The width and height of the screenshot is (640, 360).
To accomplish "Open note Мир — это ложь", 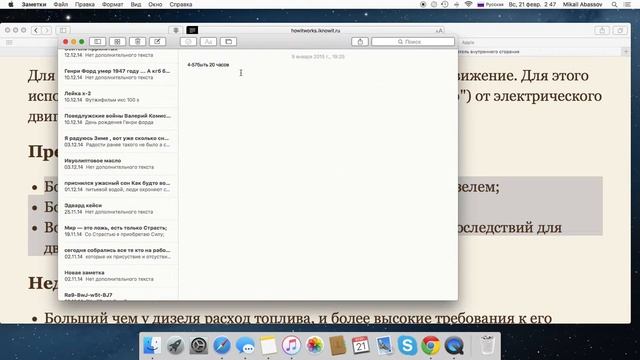I will pyautogui.click(x=118, y=231).
